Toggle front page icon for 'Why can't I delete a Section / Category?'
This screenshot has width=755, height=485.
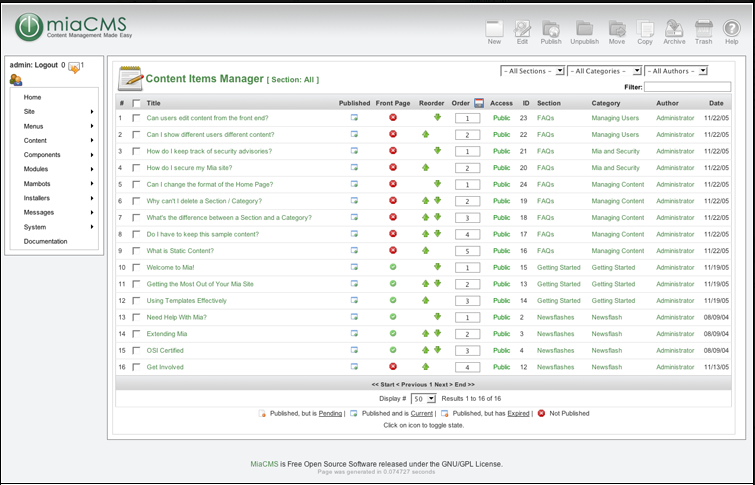[x=393, y=200]
